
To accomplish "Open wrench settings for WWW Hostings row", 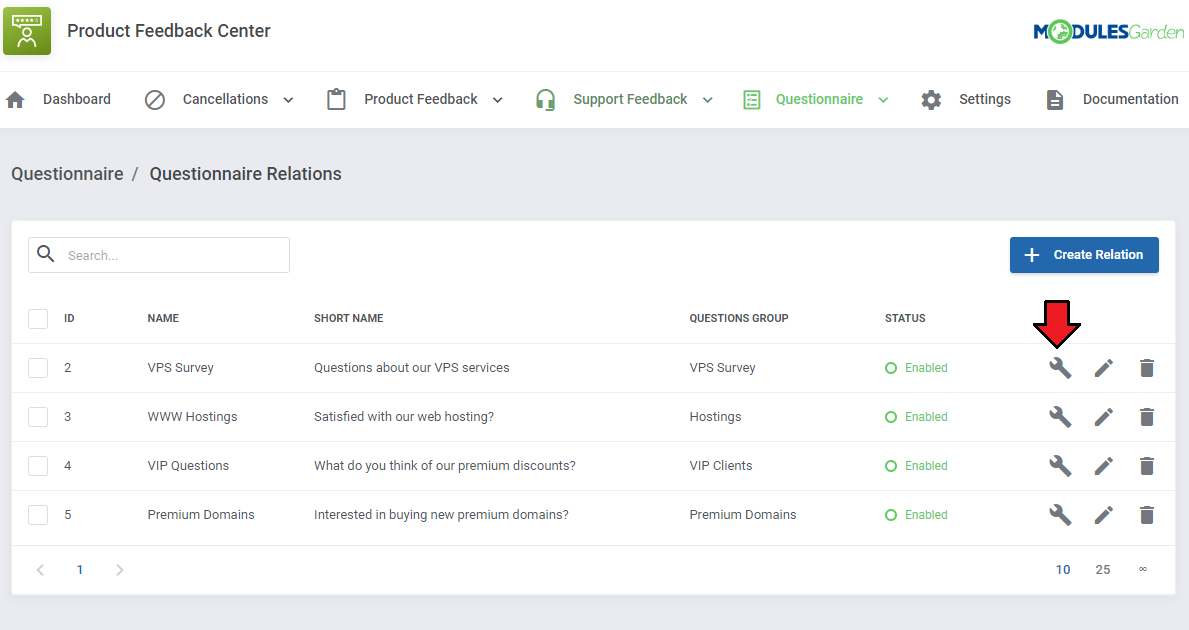I will (x=1060, y=417).
